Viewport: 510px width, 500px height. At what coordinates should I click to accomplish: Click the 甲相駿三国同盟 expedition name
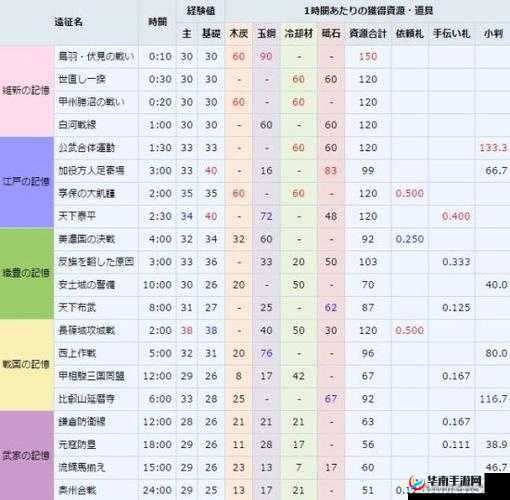click(92, 376)
